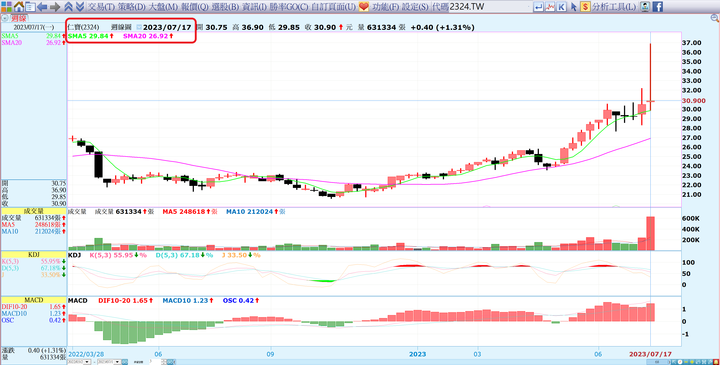720x365 pixels.
Task: Confirm stock code with the Enter arrow icon
Action: pyautogui.click(x=538, y=6)
